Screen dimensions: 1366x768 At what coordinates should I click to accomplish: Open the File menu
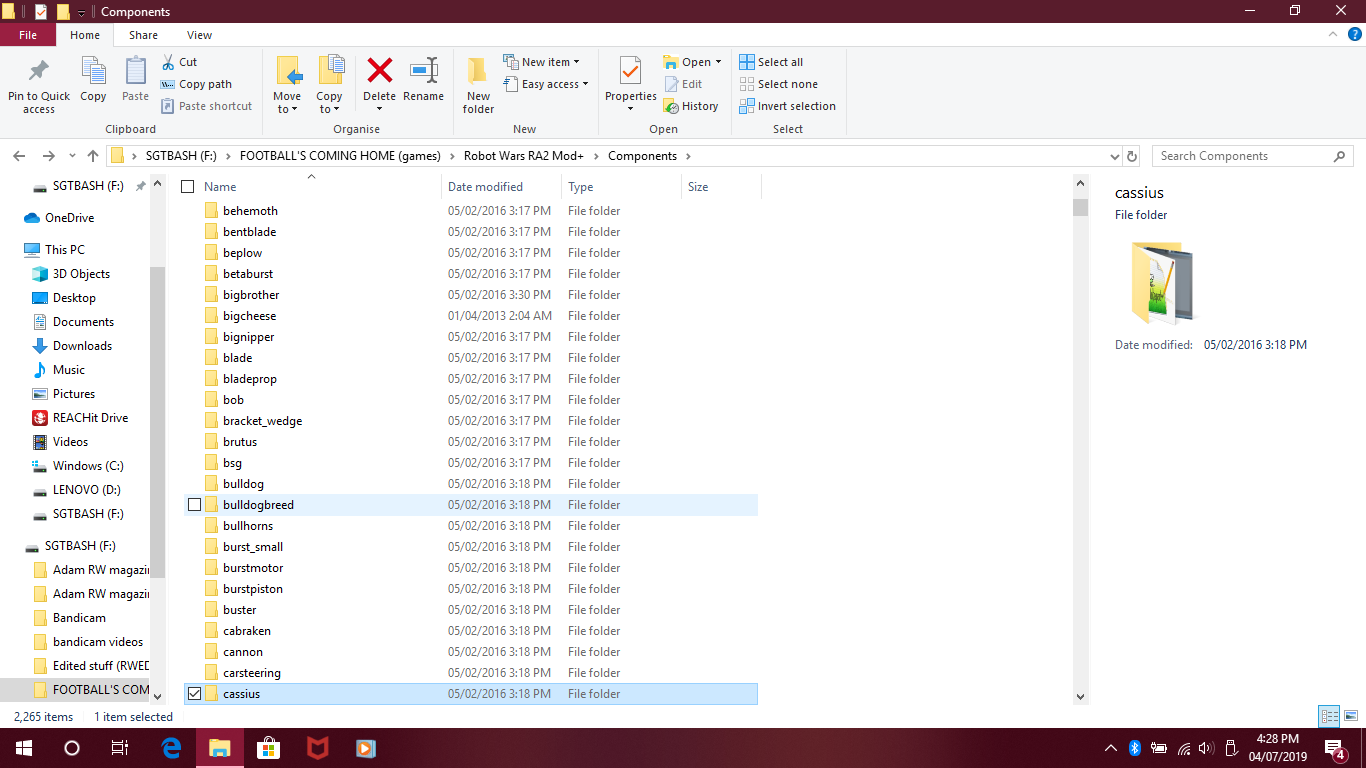tap(28, 35)
